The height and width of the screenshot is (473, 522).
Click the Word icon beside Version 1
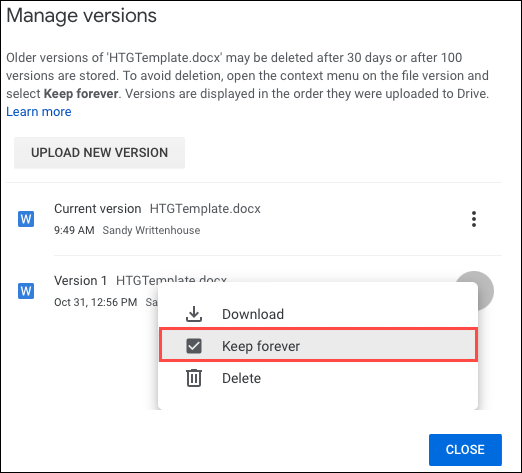click(26, 291)
